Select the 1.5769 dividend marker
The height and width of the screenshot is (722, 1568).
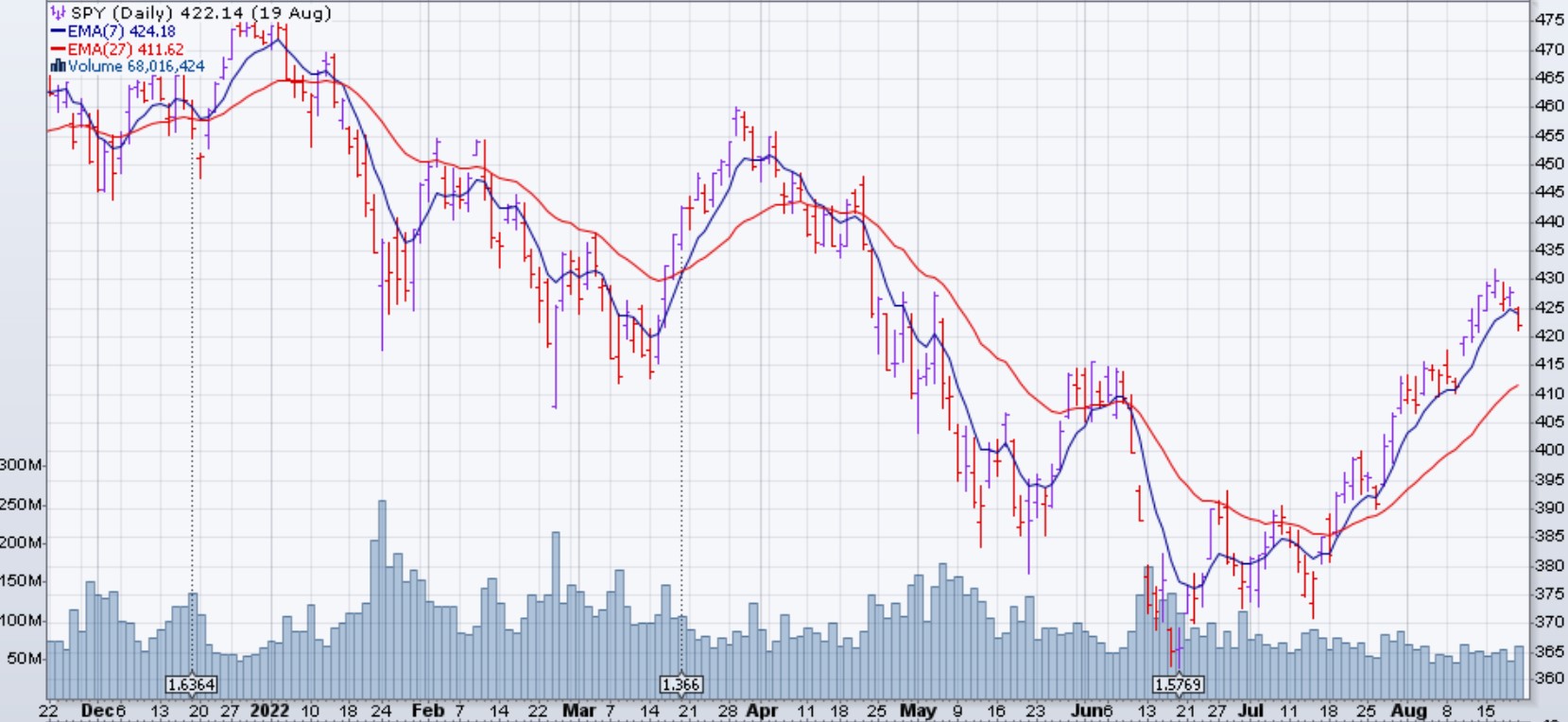pyautogui.click(x=1178, y=684)
